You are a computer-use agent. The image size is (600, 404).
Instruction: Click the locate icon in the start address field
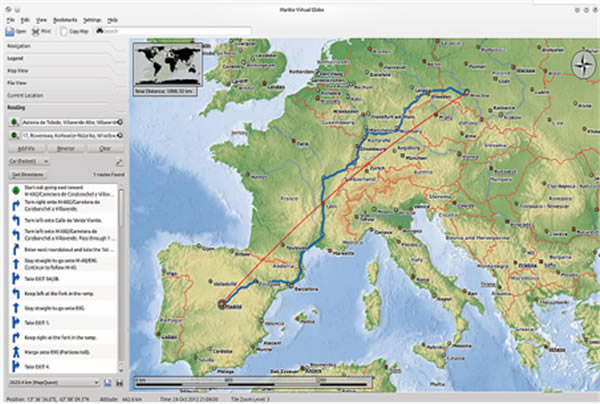tap(120, 122)
